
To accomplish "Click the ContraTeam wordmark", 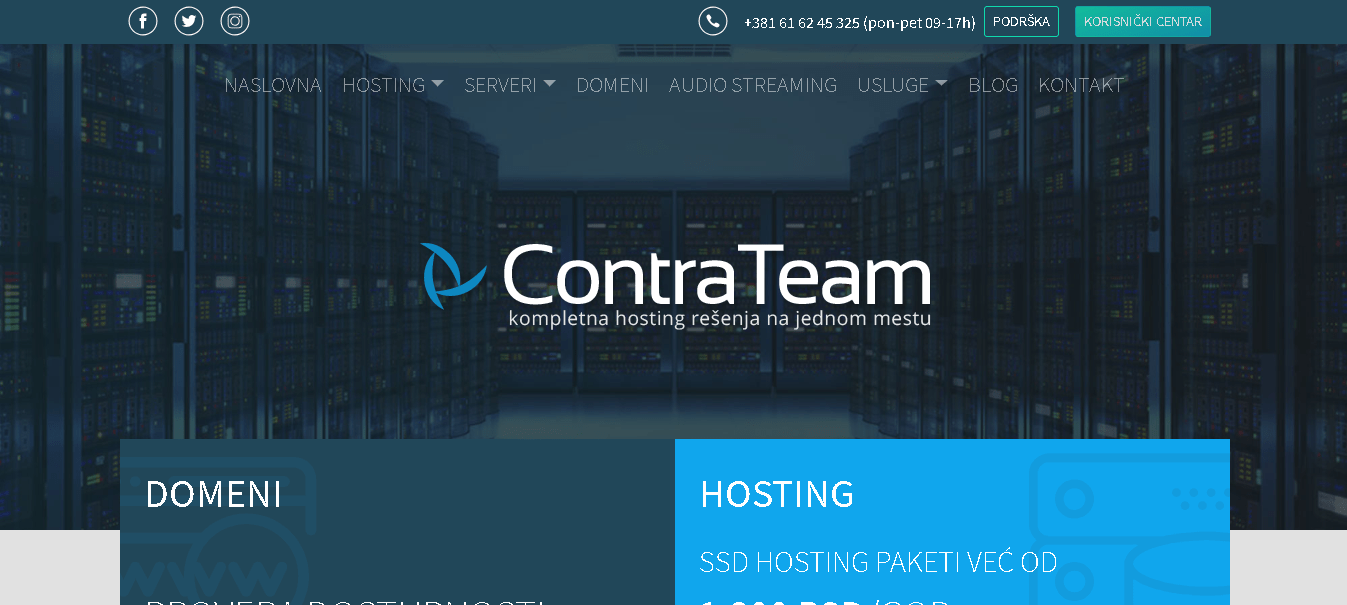I will (716, 274).
